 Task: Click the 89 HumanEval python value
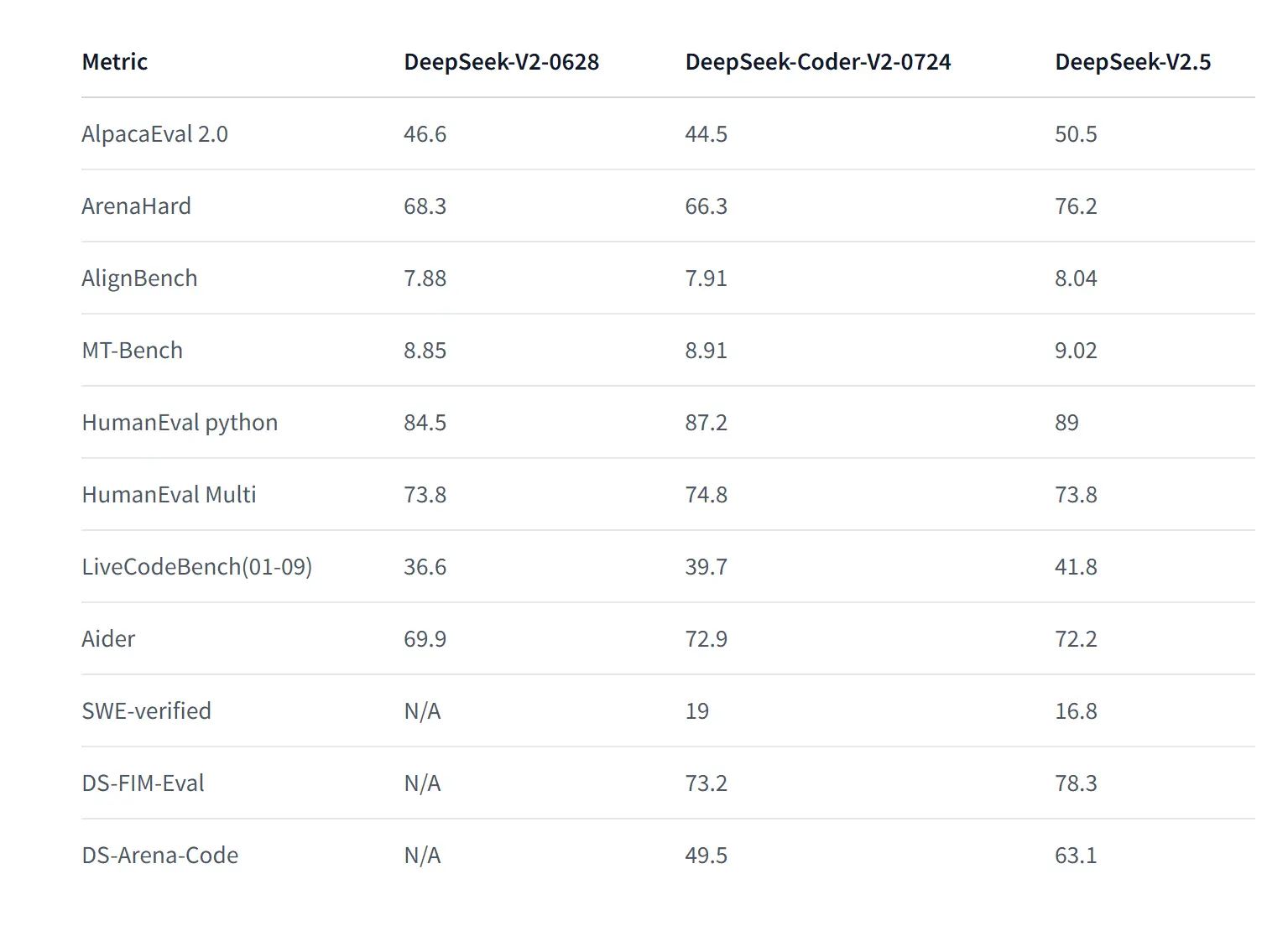click(1066, 423)
